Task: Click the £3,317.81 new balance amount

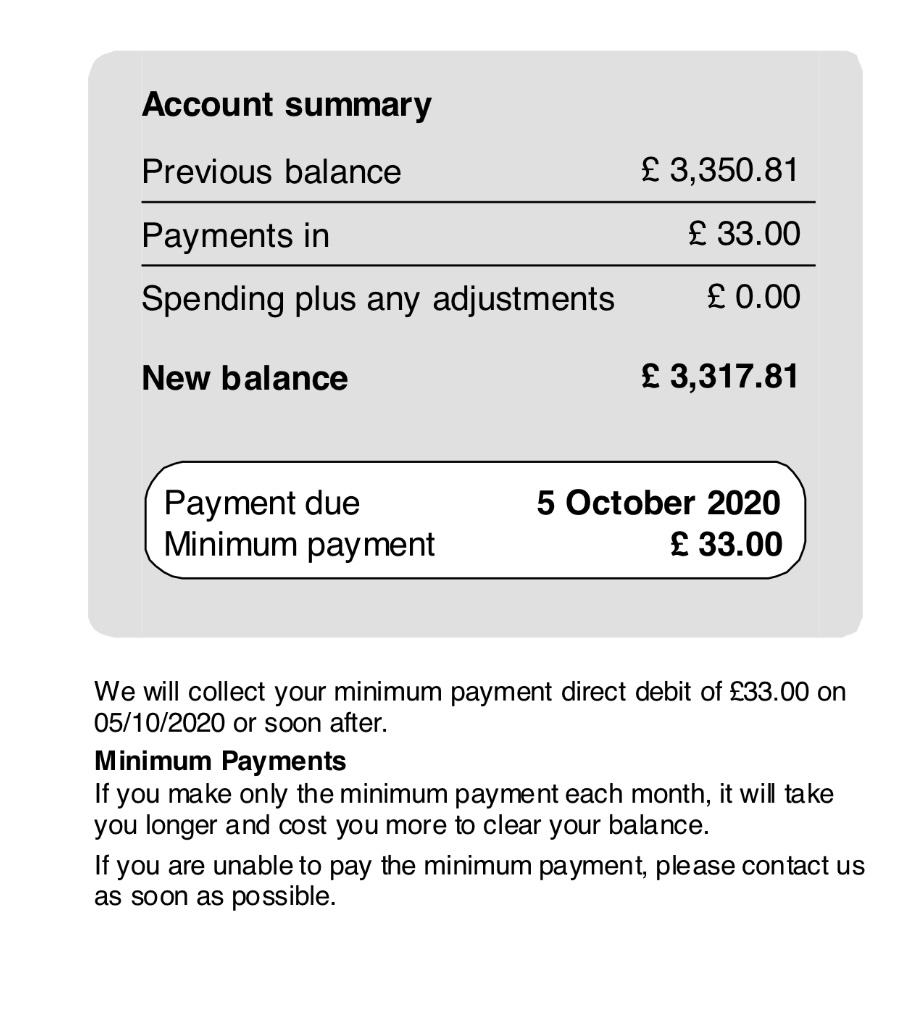Action: [720, 376]
